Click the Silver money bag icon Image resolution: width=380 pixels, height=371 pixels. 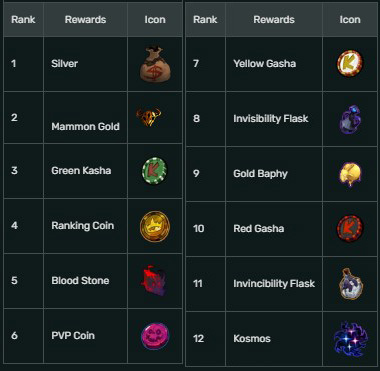[x=155, y=64]
